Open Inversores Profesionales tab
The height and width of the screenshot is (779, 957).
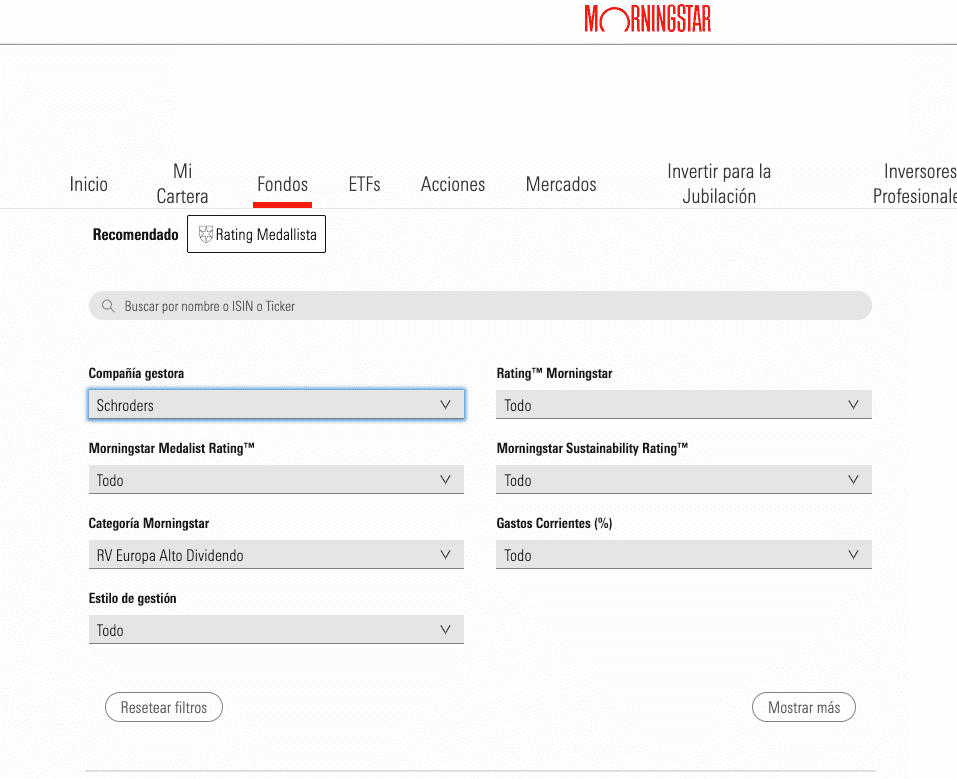coord(915,183)
